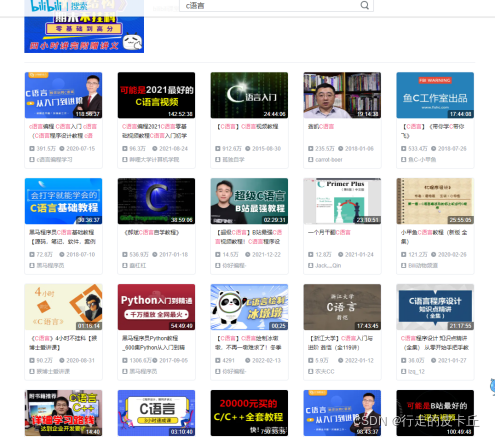Open the 会打字就能学会的C语言基础教程 thumbnail
This screenshot has width=495, height=437.
[63, 201]
